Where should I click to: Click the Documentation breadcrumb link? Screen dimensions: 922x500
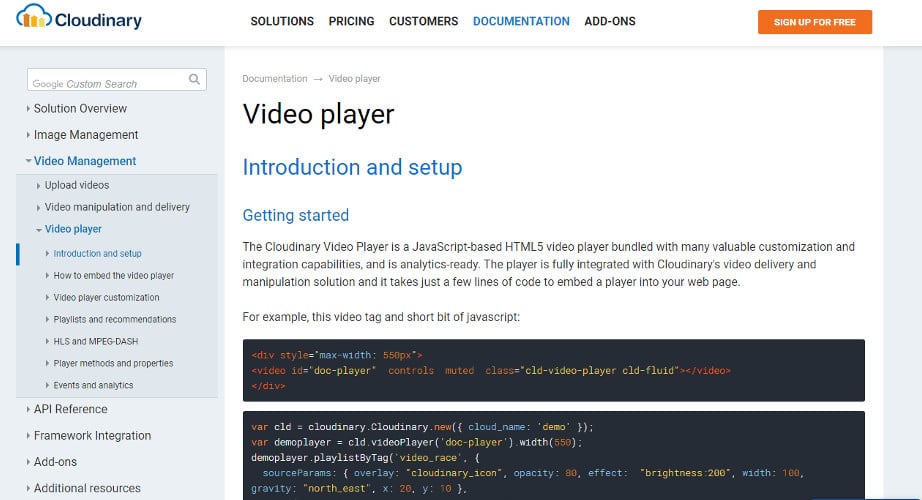click(x=275, y=78)
